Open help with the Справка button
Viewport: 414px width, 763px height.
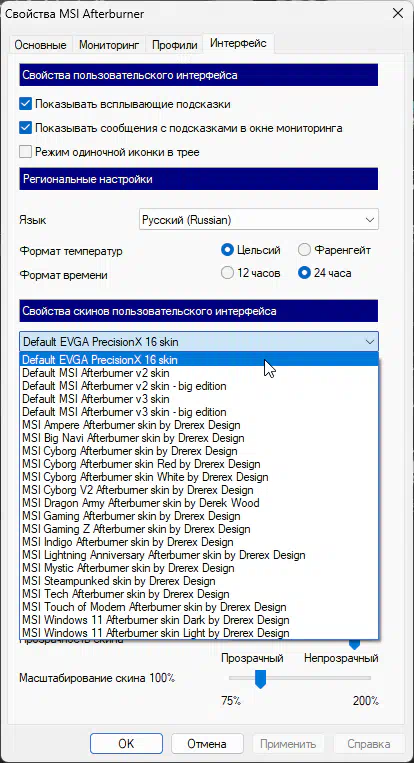369,744
